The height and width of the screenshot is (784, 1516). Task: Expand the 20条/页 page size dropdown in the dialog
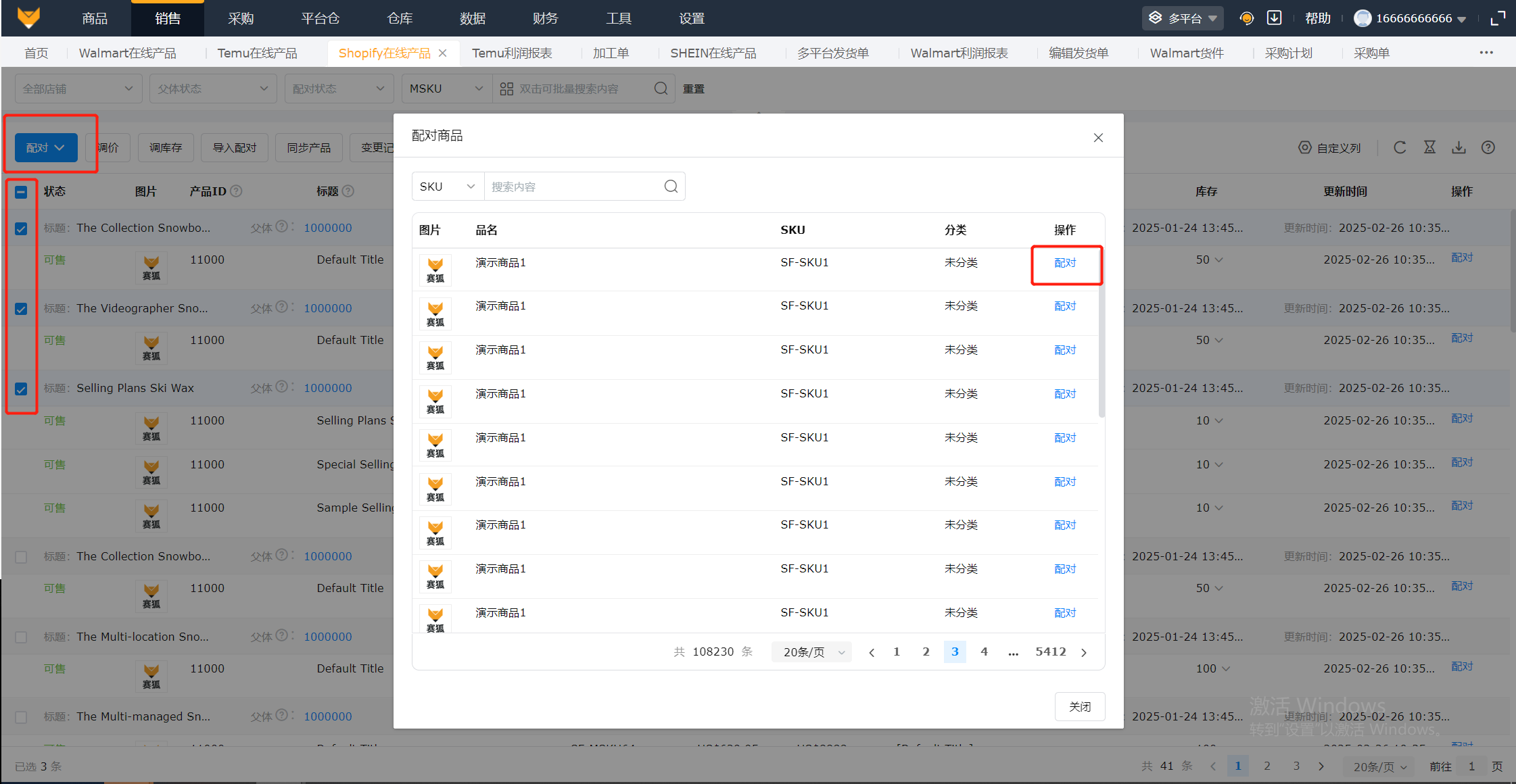pos(812,652)
